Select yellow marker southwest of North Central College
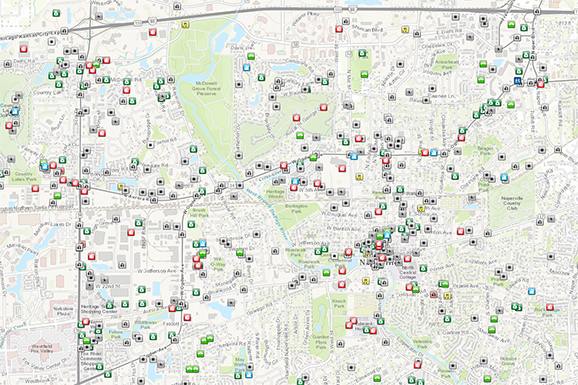The image size is (578, 385). tap(366, 281)
